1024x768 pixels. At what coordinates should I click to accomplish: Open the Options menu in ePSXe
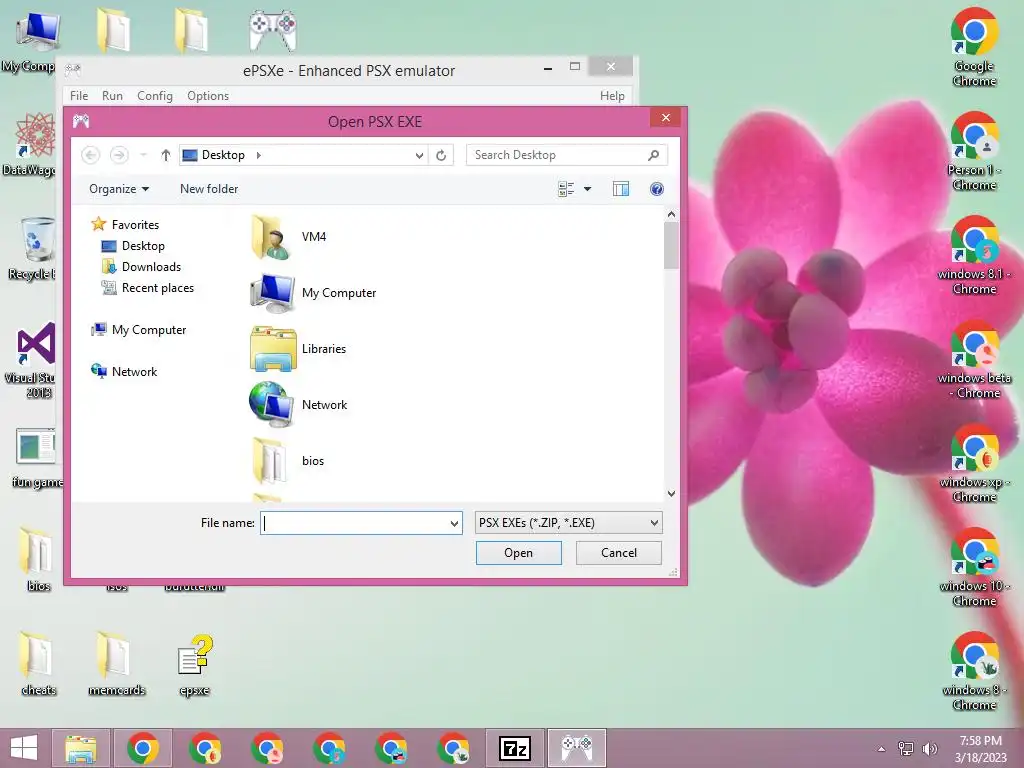[x=208, y=96]
